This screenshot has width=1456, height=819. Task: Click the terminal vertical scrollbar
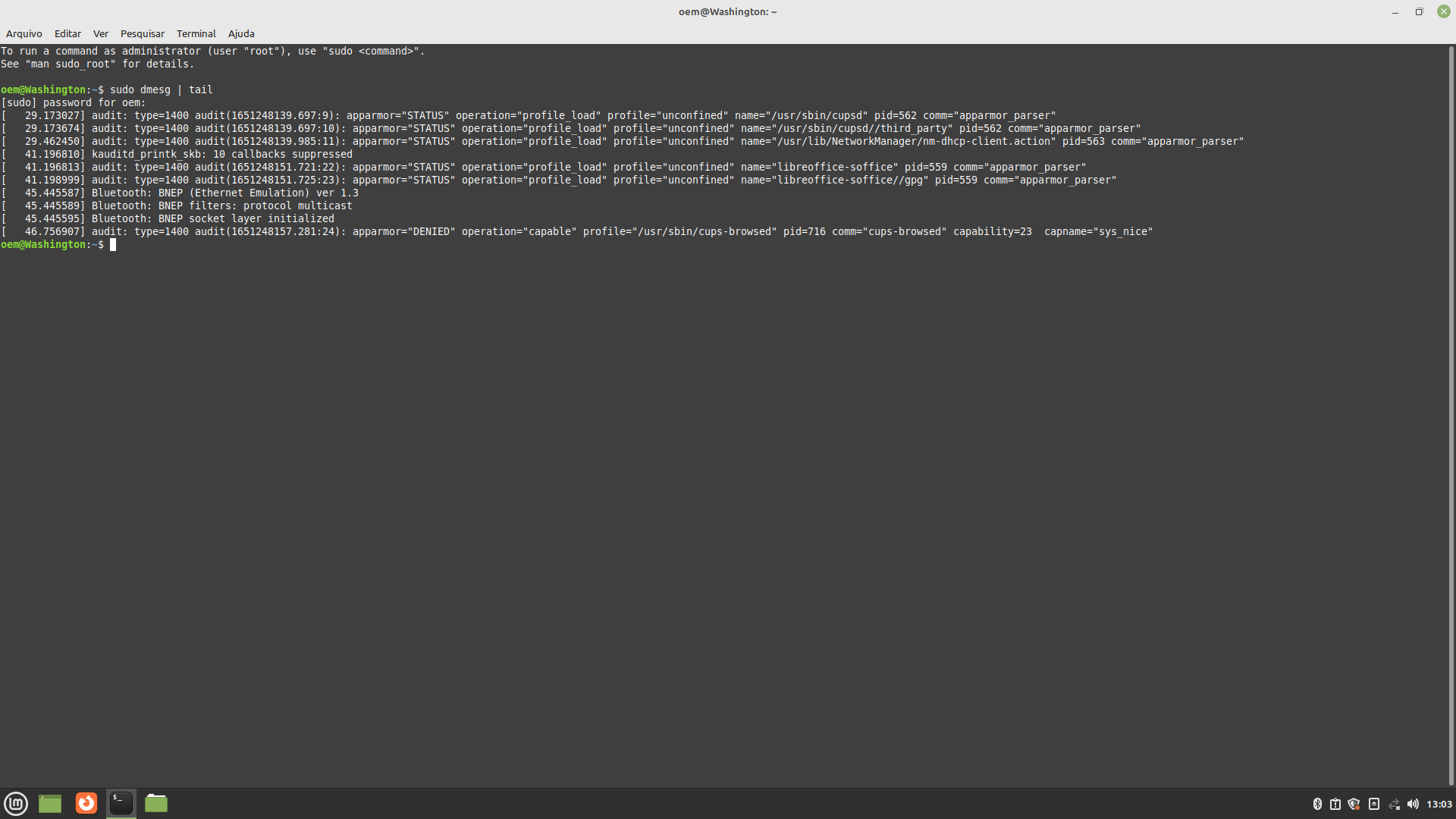(1451, 416)
